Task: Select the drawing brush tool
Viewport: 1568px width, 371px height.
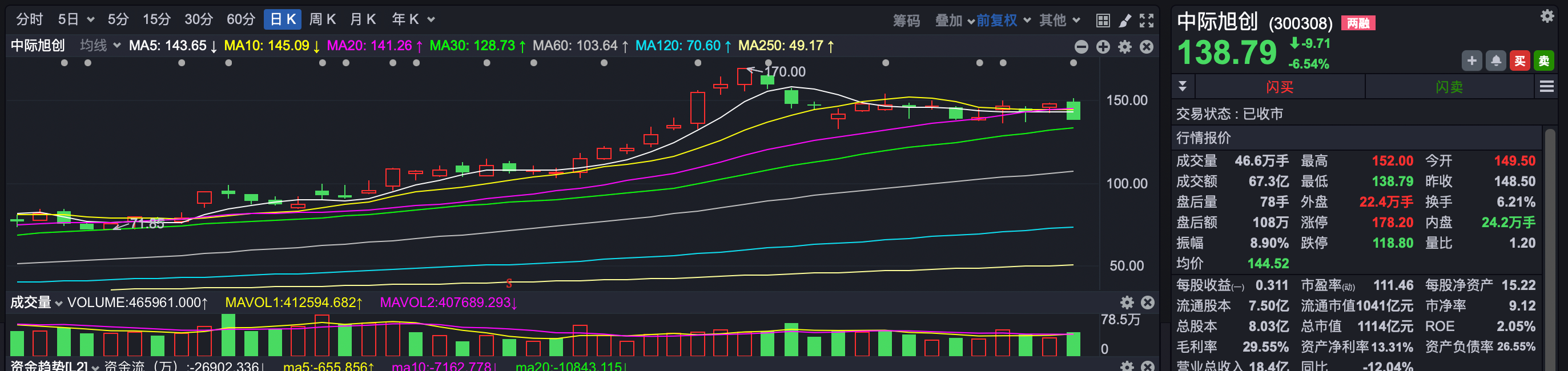Action: (x=1125, y=20)
